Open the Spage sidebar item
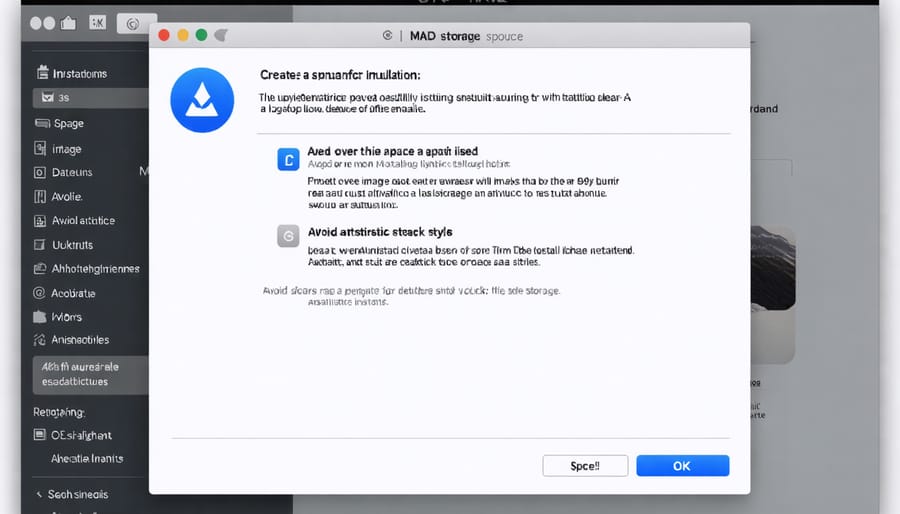This screenshot has height=514, width=900. click(69, 123)
